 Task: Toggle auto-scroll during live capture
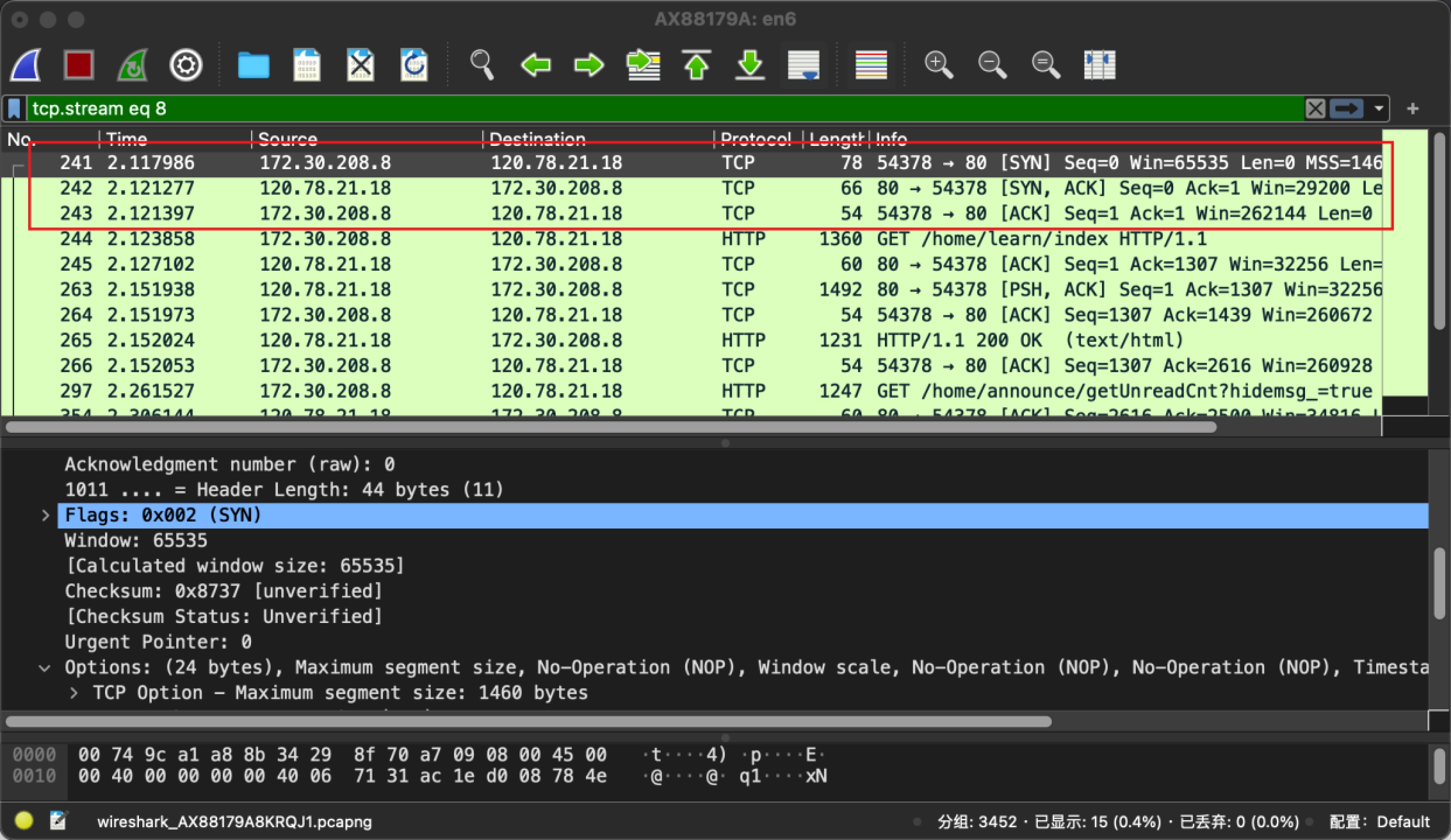[x=804, y=65]
